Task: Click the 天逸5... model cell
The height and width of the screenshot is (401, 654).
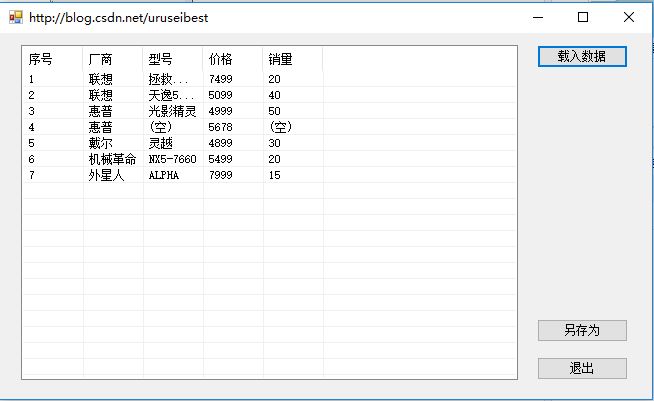Action: coord(171,95)
